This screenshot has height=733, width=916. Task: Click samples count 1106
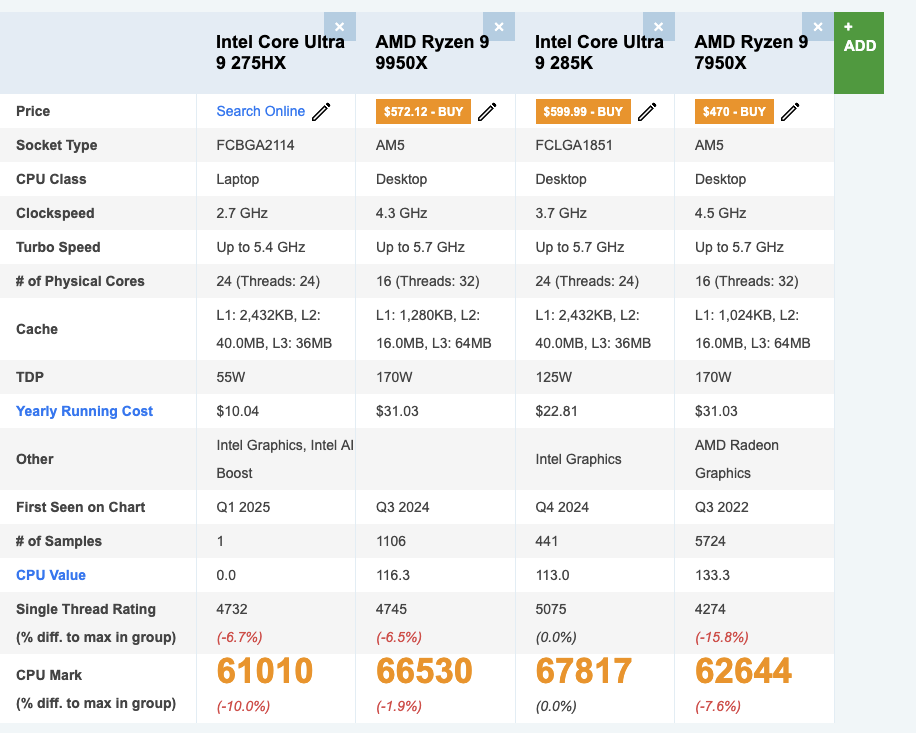(391, 541)
